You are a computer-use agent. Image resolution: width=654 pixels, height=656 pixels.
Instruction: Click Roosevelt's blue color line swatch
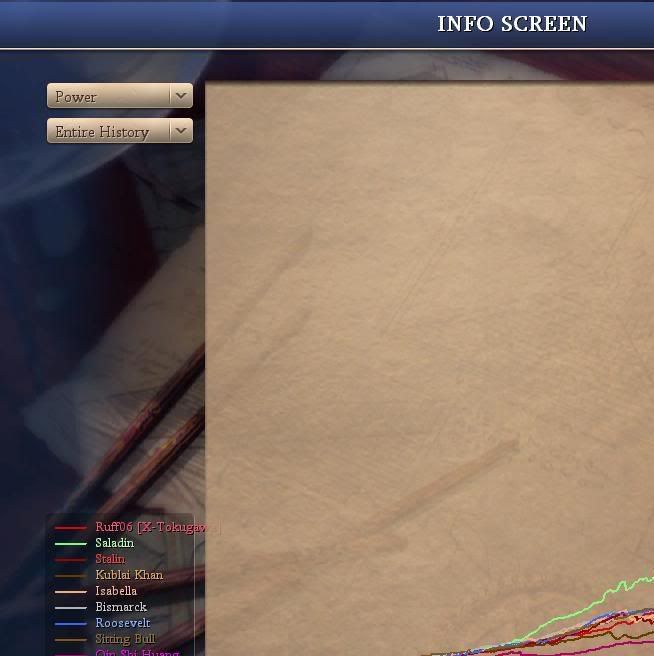click(71, 624)
